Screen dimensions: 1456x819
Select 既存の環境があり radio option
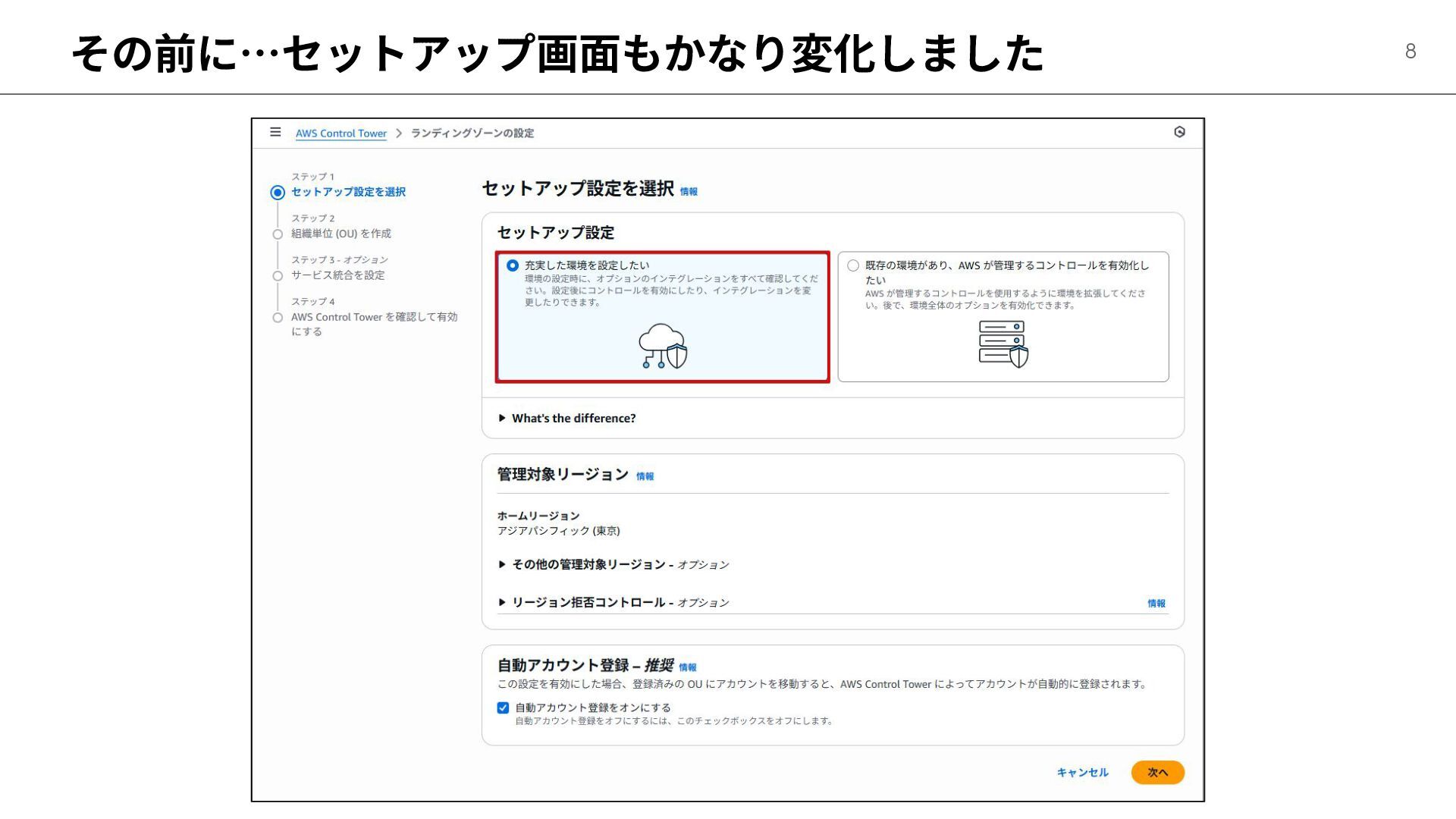point(853,265)
